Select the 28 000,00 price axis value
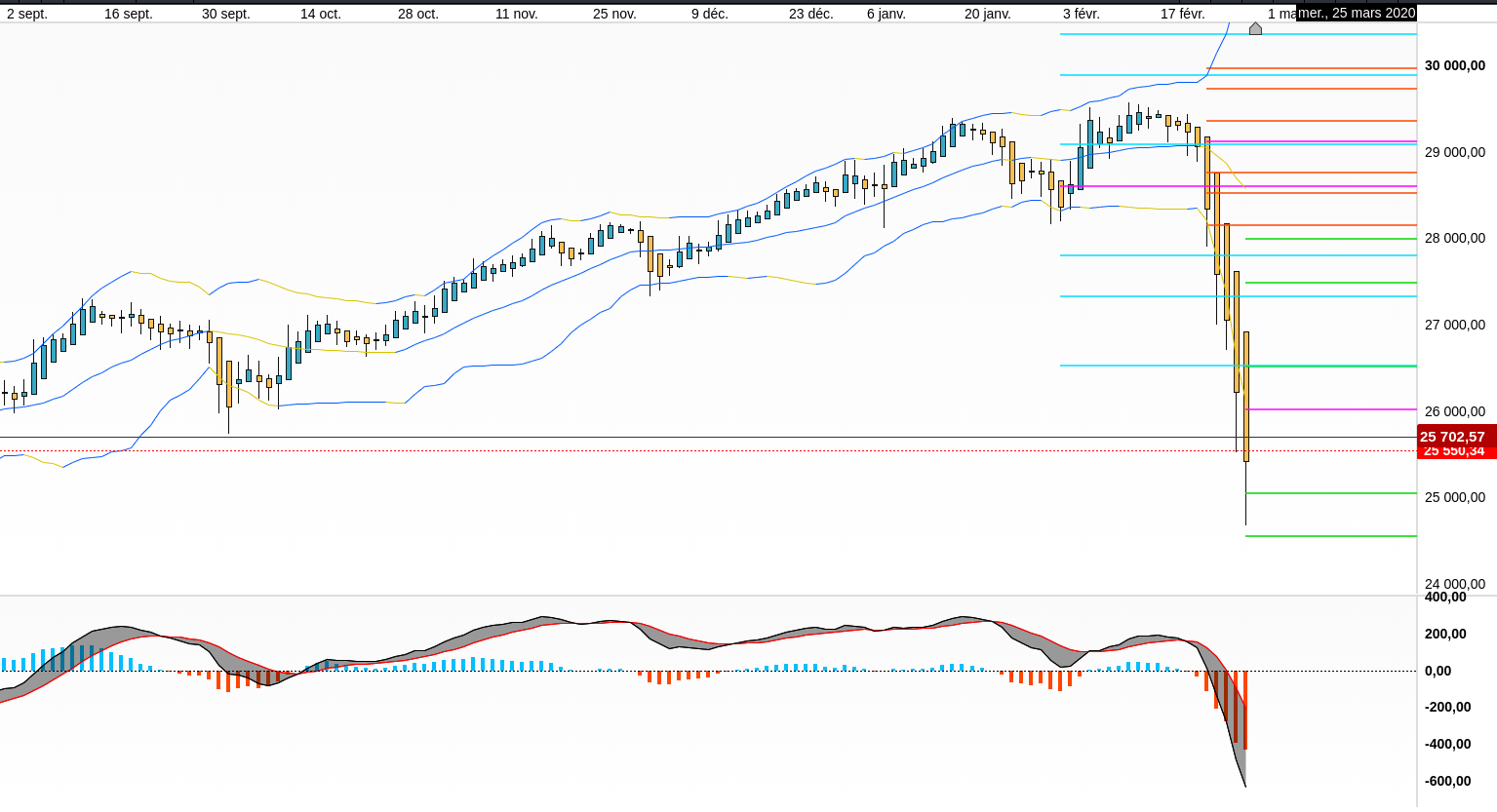 (1455, 238)
